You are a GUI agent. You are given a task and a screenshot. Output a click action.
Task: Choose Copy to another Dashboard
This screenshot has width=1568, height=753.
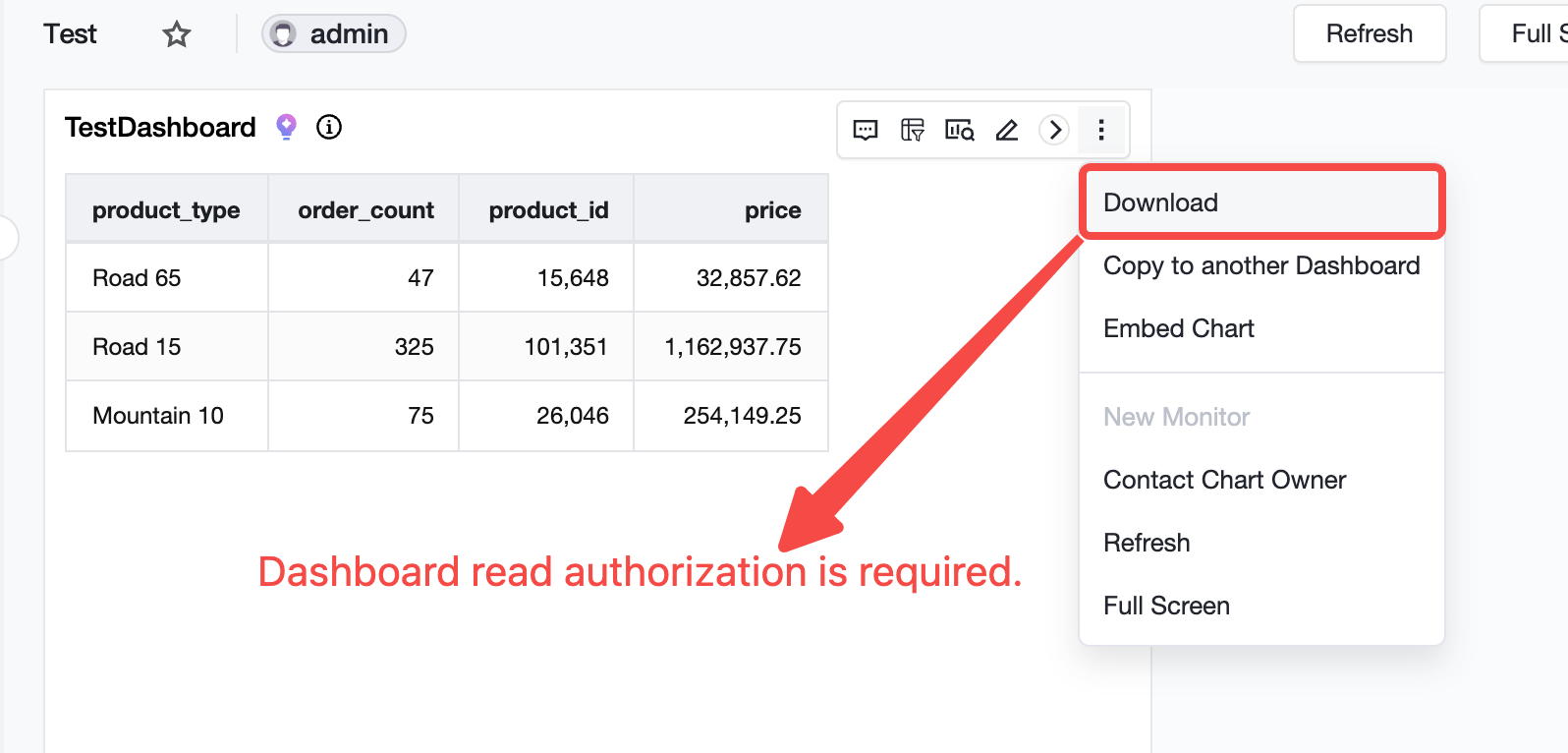click(1261, 265)
